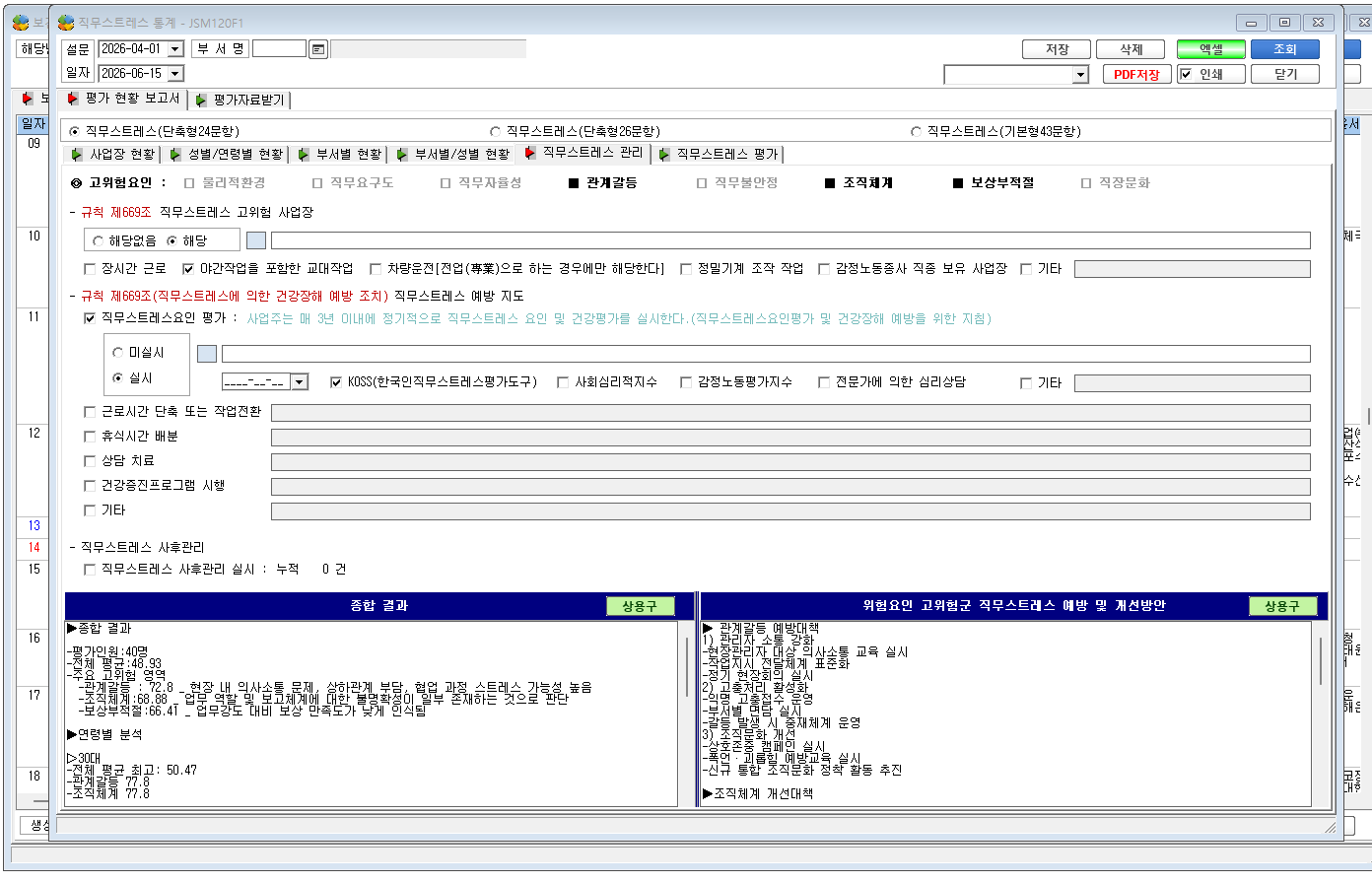Select the 미실시 radio button
This screenshot has height=883, width=1372.
(x=118, y=353)
